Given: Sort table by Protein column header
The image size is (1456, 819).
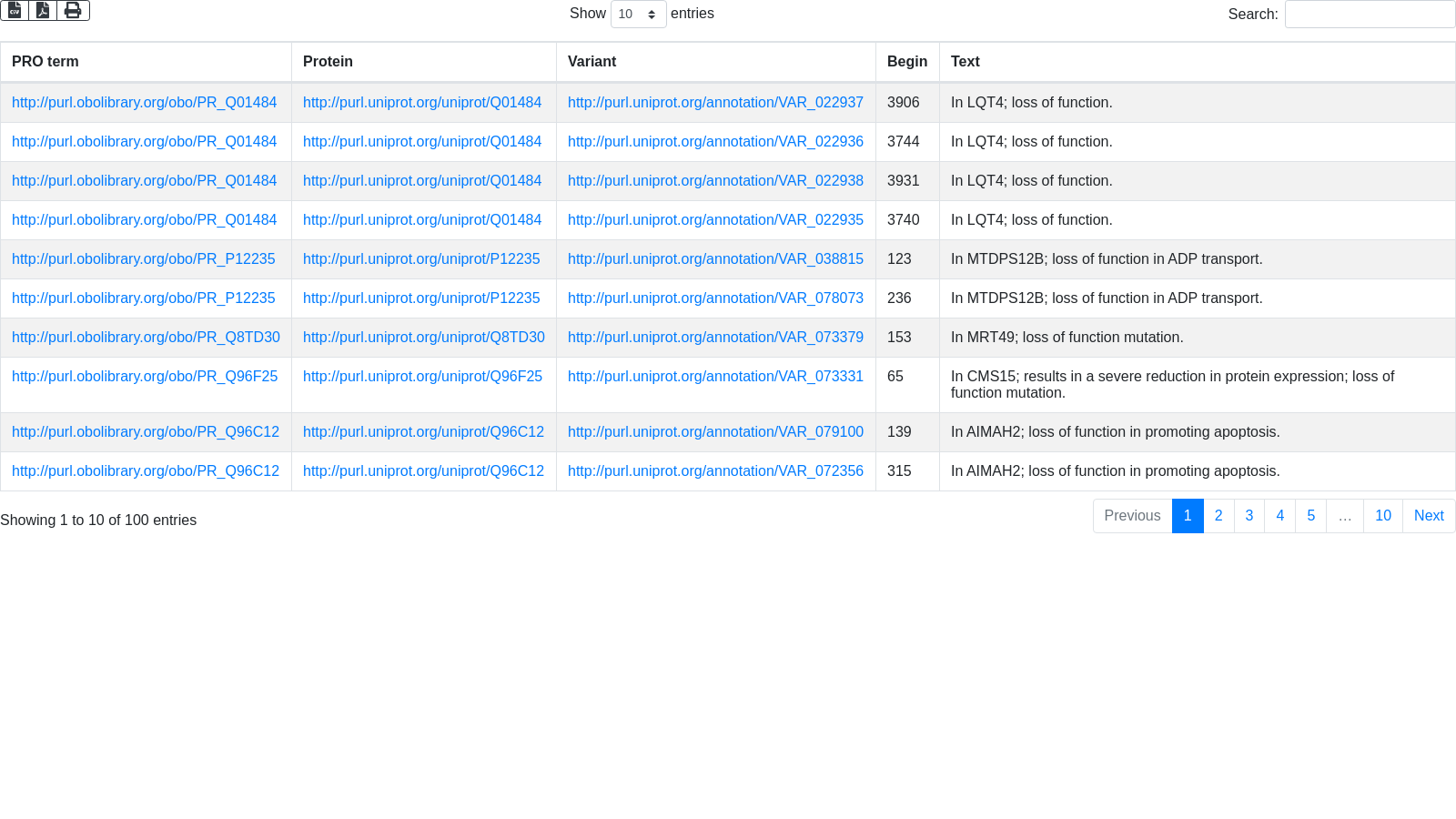Looking at the screenshot, I should click(328, 62).
